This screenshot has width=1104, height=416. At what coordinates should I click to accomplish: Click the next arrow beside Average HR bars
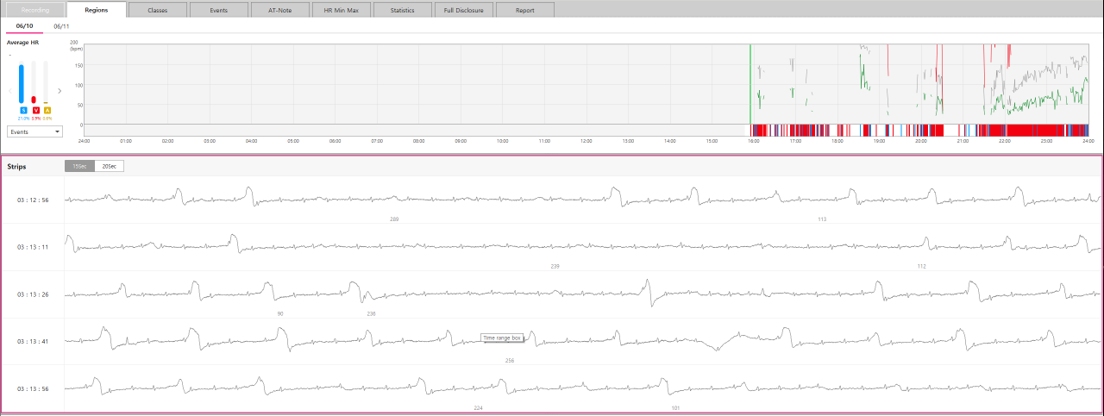(59, 90)
